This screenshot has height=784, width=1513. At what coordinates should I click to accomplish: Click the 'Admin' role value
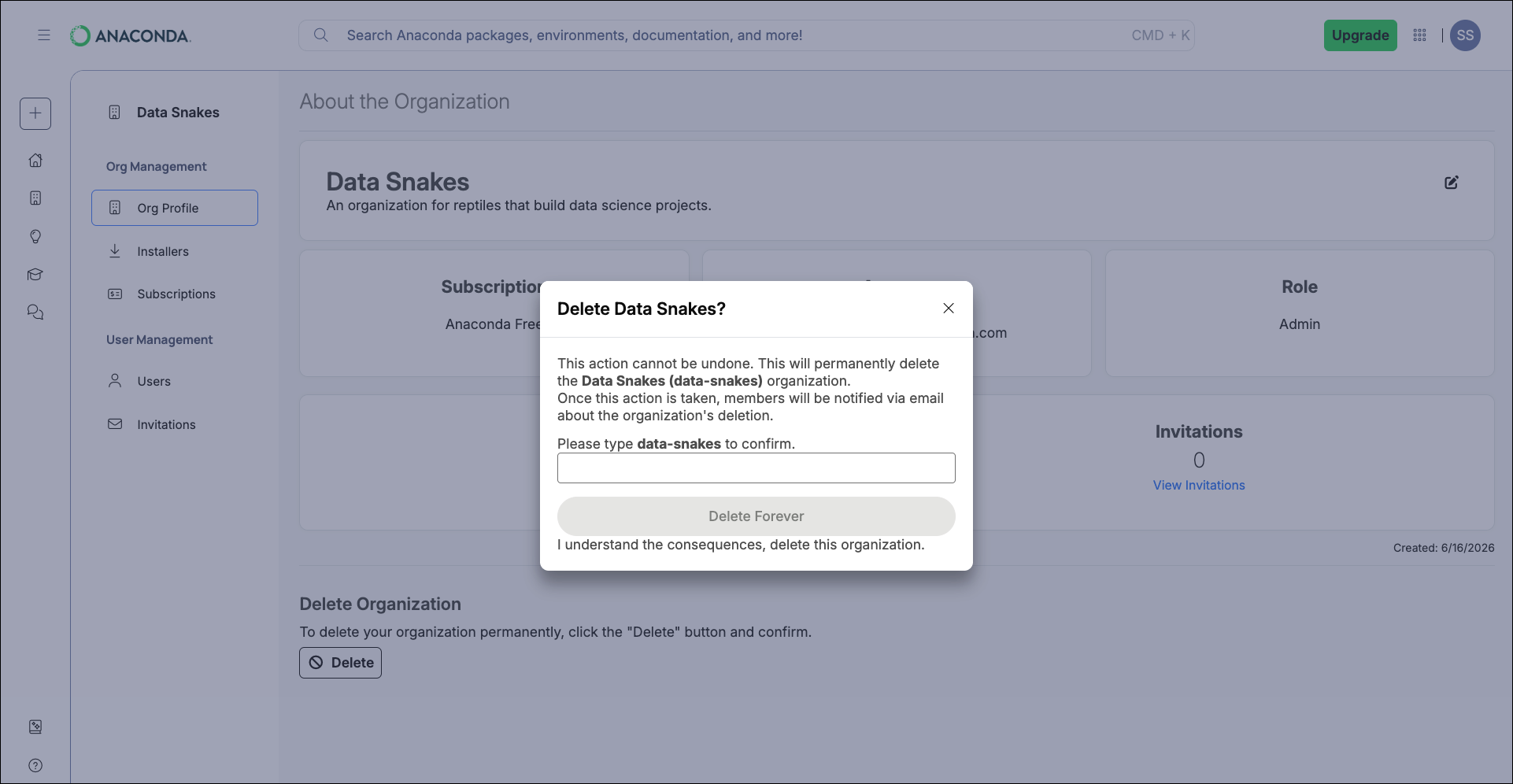(1300, 324)
